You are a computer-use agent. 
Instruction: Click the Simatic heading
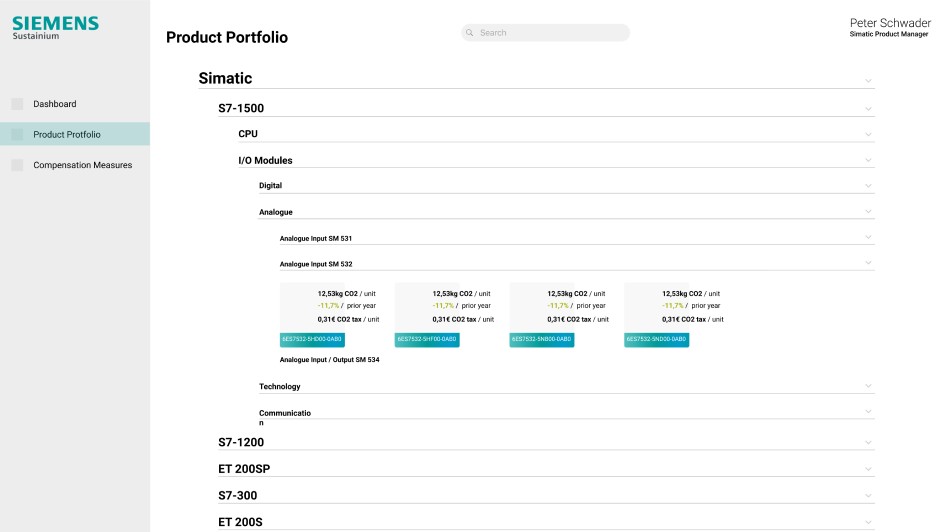point(225,78)
